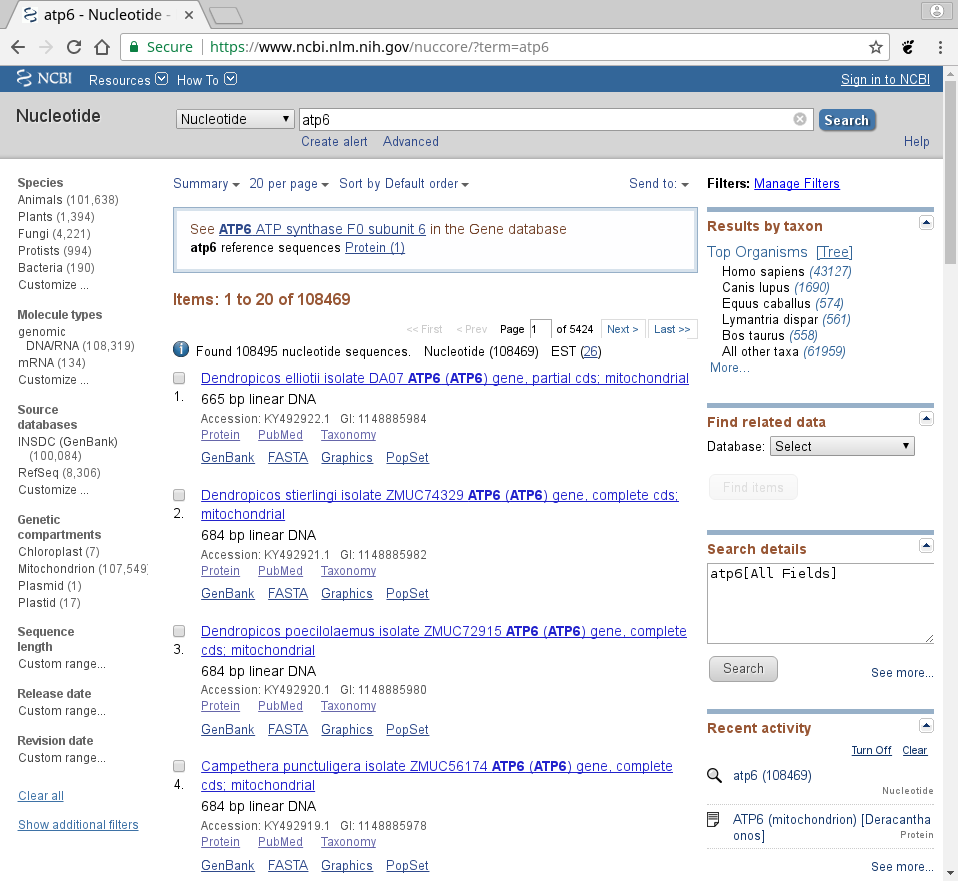Bookmark this page with star icon
The image size is (958, 881).
tap(875, 47)
